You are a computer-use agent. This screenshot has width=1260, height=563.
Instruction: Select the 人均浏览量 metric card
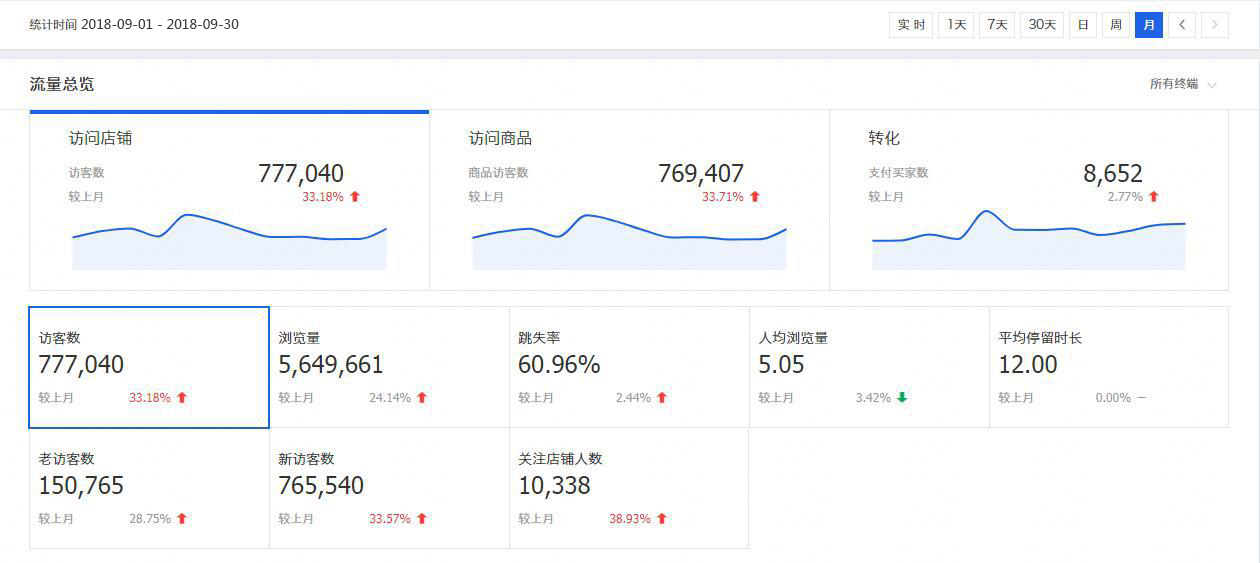coord(869,367)
